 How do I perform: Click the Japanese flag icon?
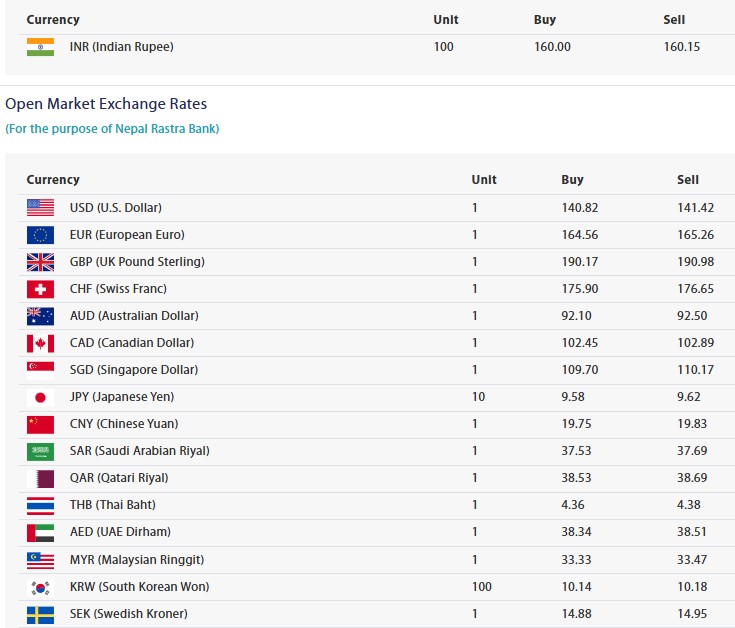point(40,397)
